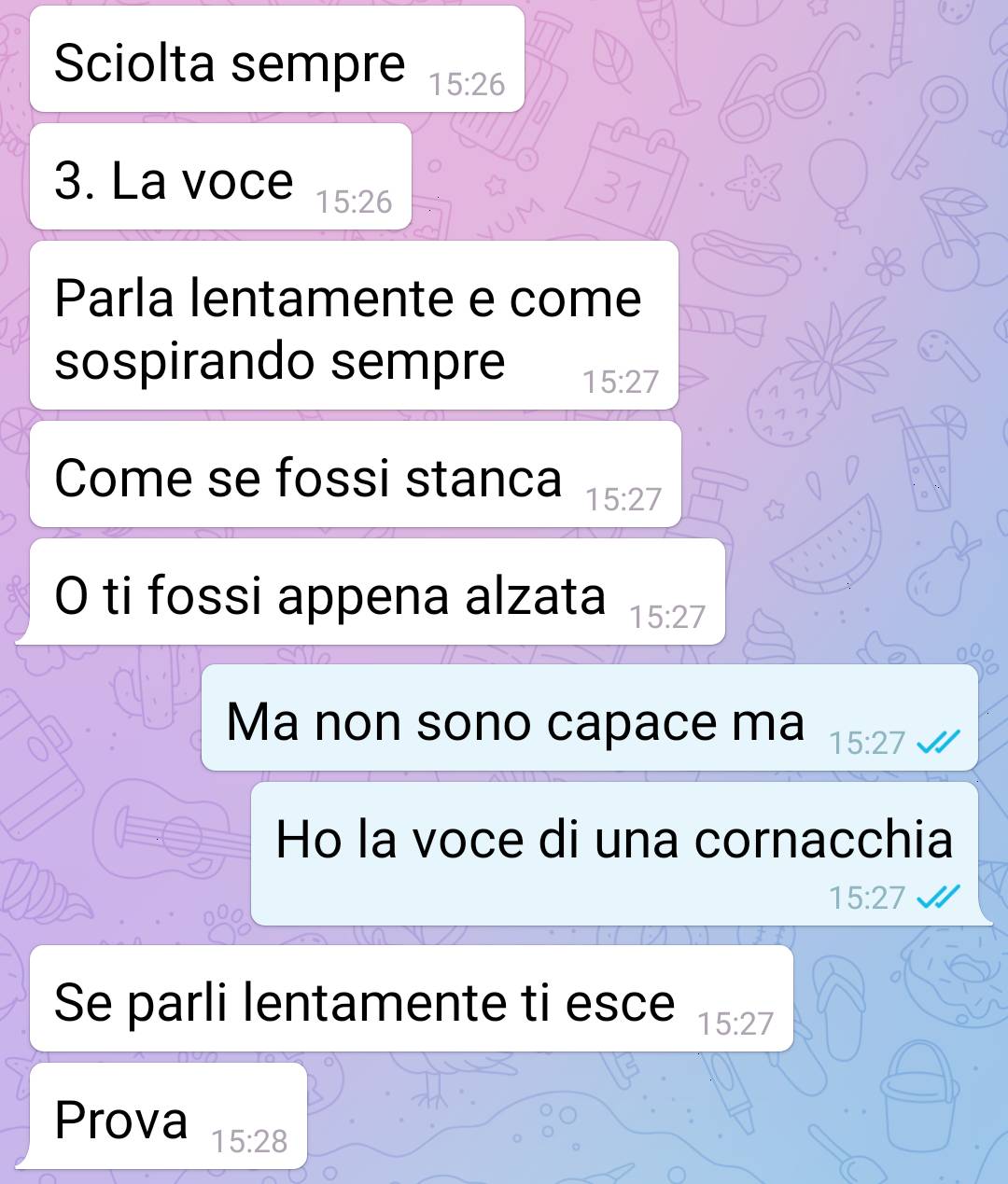Click the 15:27 time on 'O ti fossi appena alzata'
1008x1184 pixels.
coord(667,618)
